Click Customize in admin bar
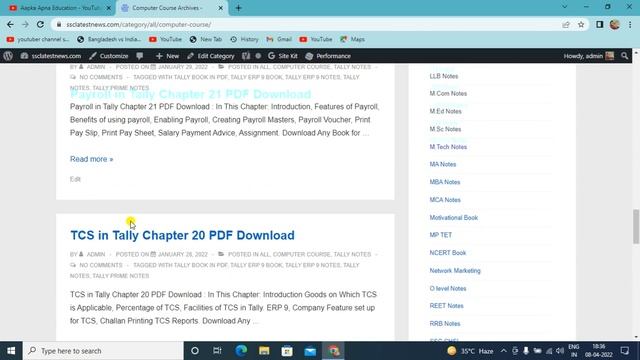The image size is (640, 360). pyautogui.click(x=109, y=56)
